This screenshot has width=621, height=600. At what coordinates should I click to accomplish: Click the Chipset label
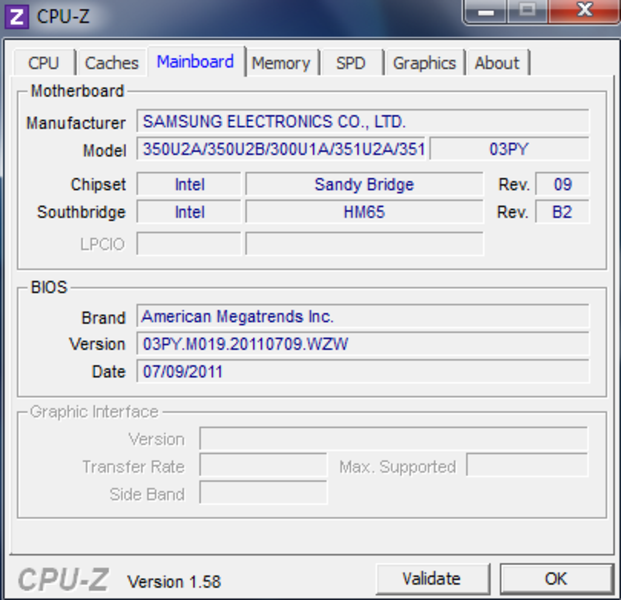coord(98,185)
